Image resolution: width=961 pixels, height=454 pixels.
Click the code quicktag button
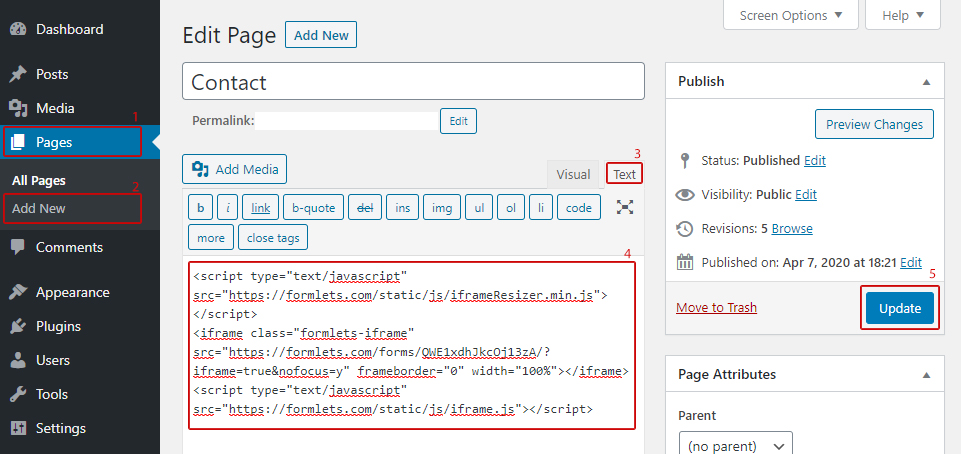click(579, 208)
